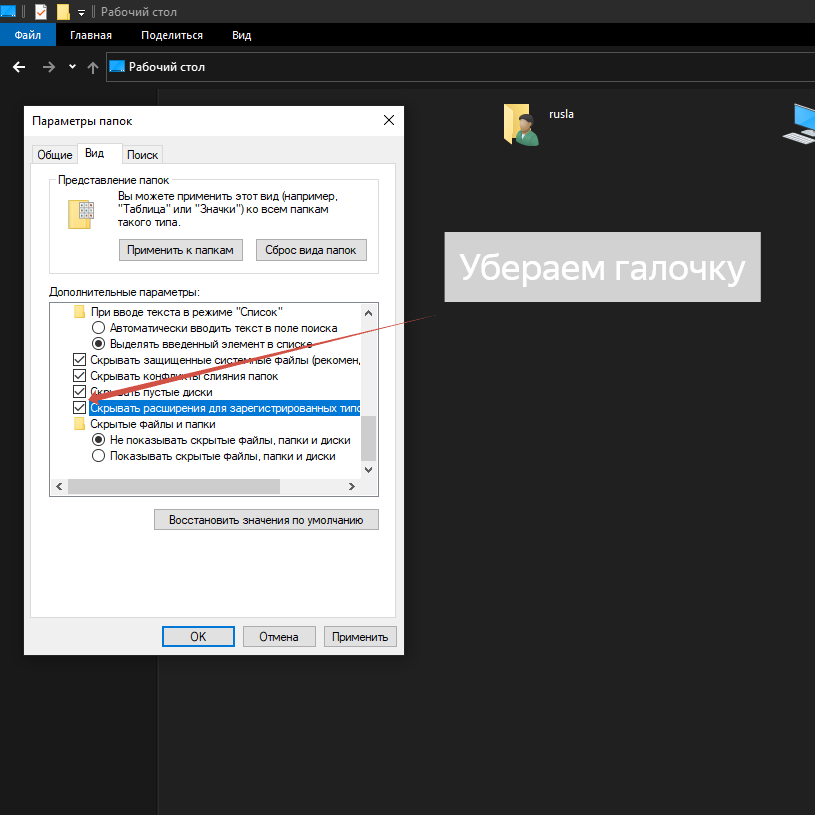Click the vertical scrollbar thumb in settings list

pyautogui.click(x=369, y=438)
